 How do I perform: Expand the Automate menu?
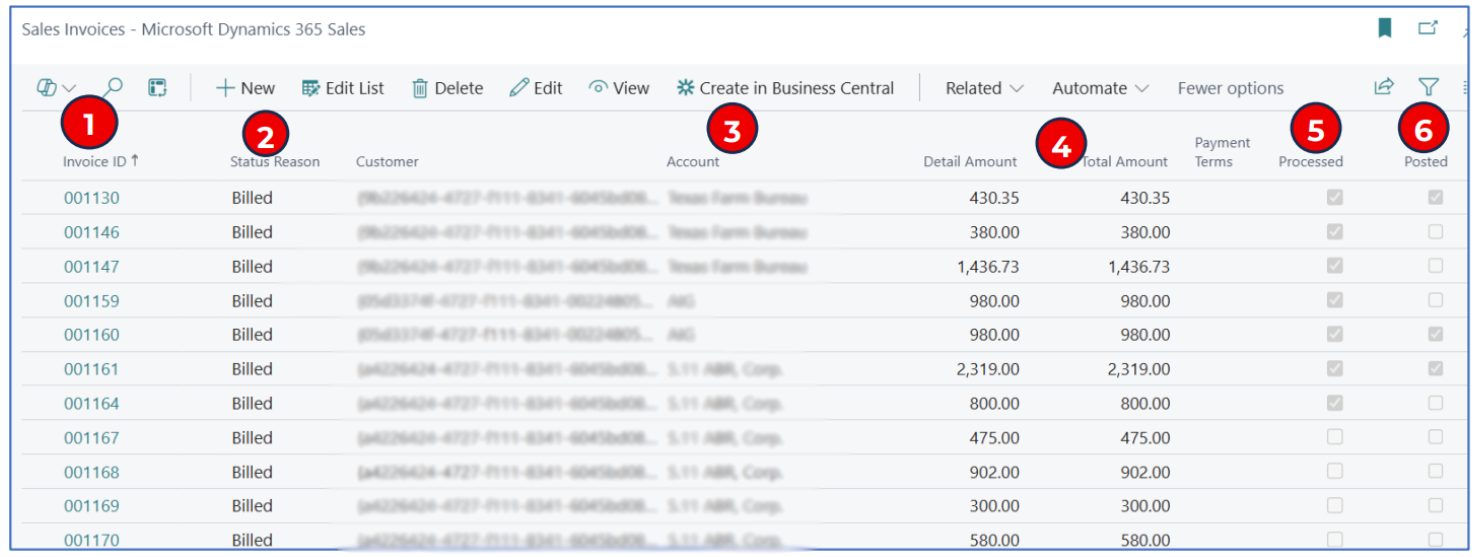point(1100,88)
